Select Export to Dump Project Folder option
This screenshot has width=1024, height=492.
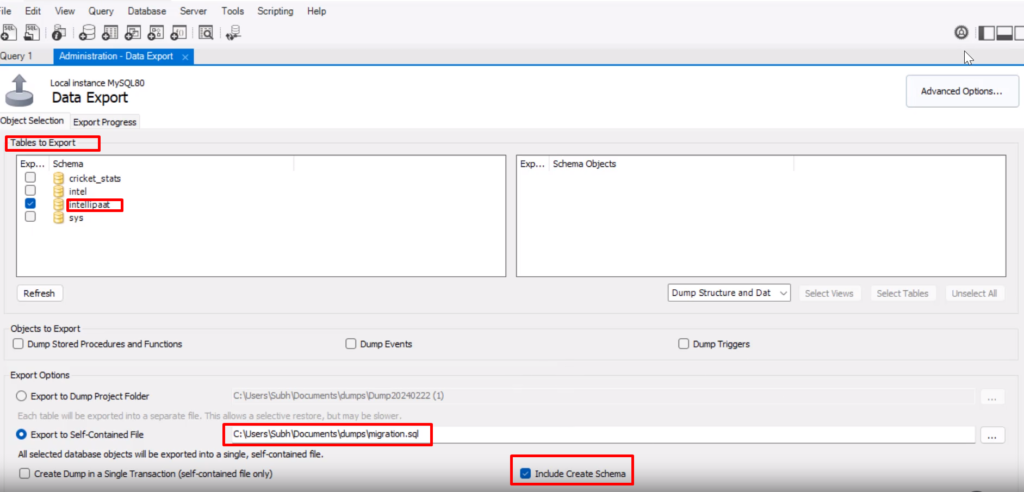[22, 396]
